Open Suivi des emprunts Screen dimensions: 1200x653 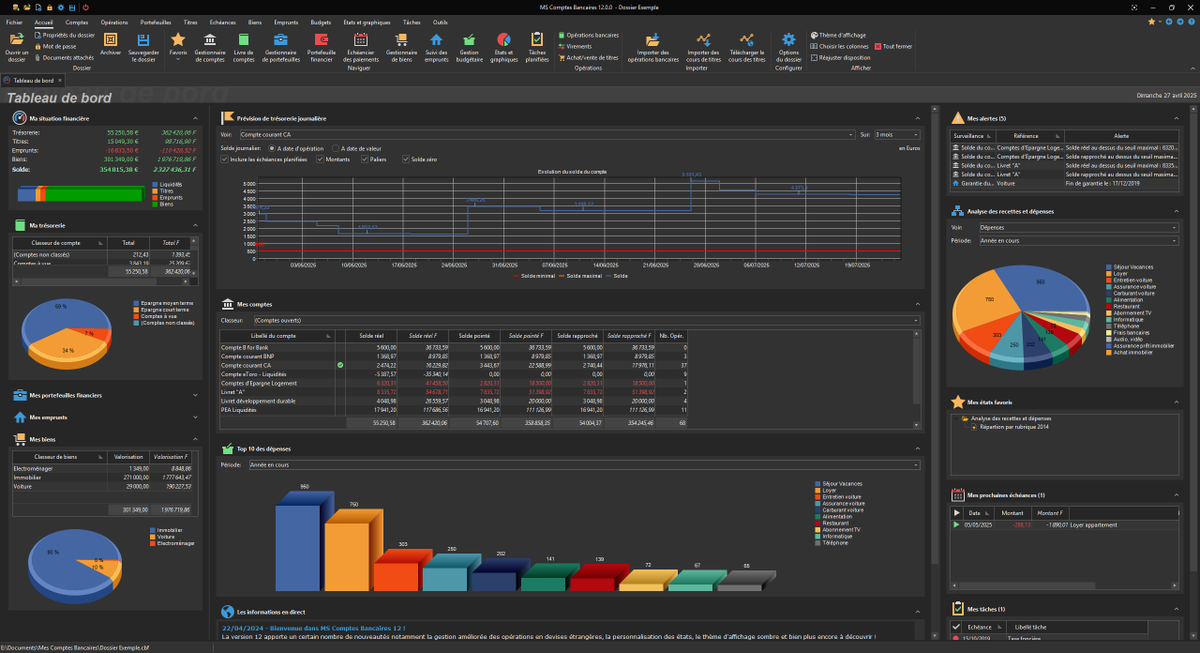tap(437, 47)
